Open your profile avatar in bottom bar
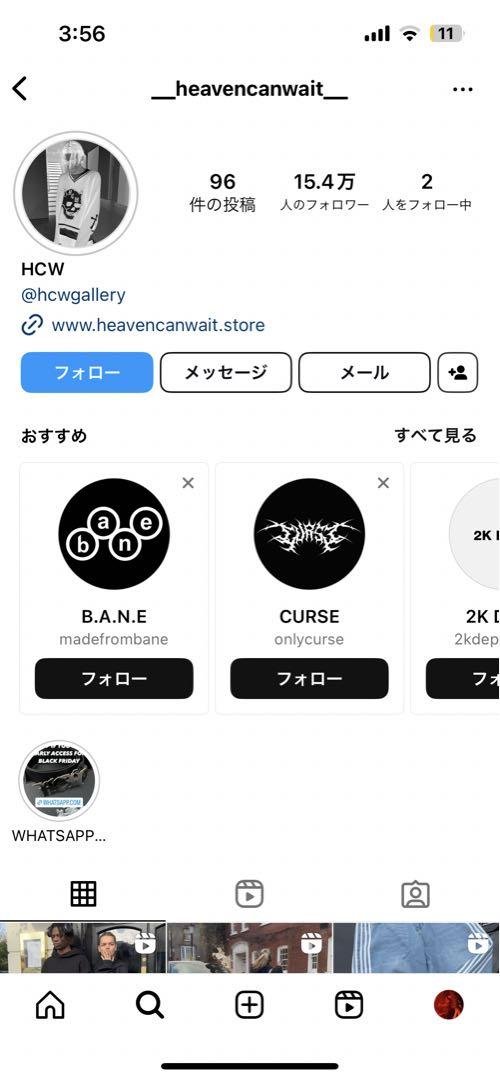Image resolution: width=500 pixels, height=1080 pixels. point(448,1006)
